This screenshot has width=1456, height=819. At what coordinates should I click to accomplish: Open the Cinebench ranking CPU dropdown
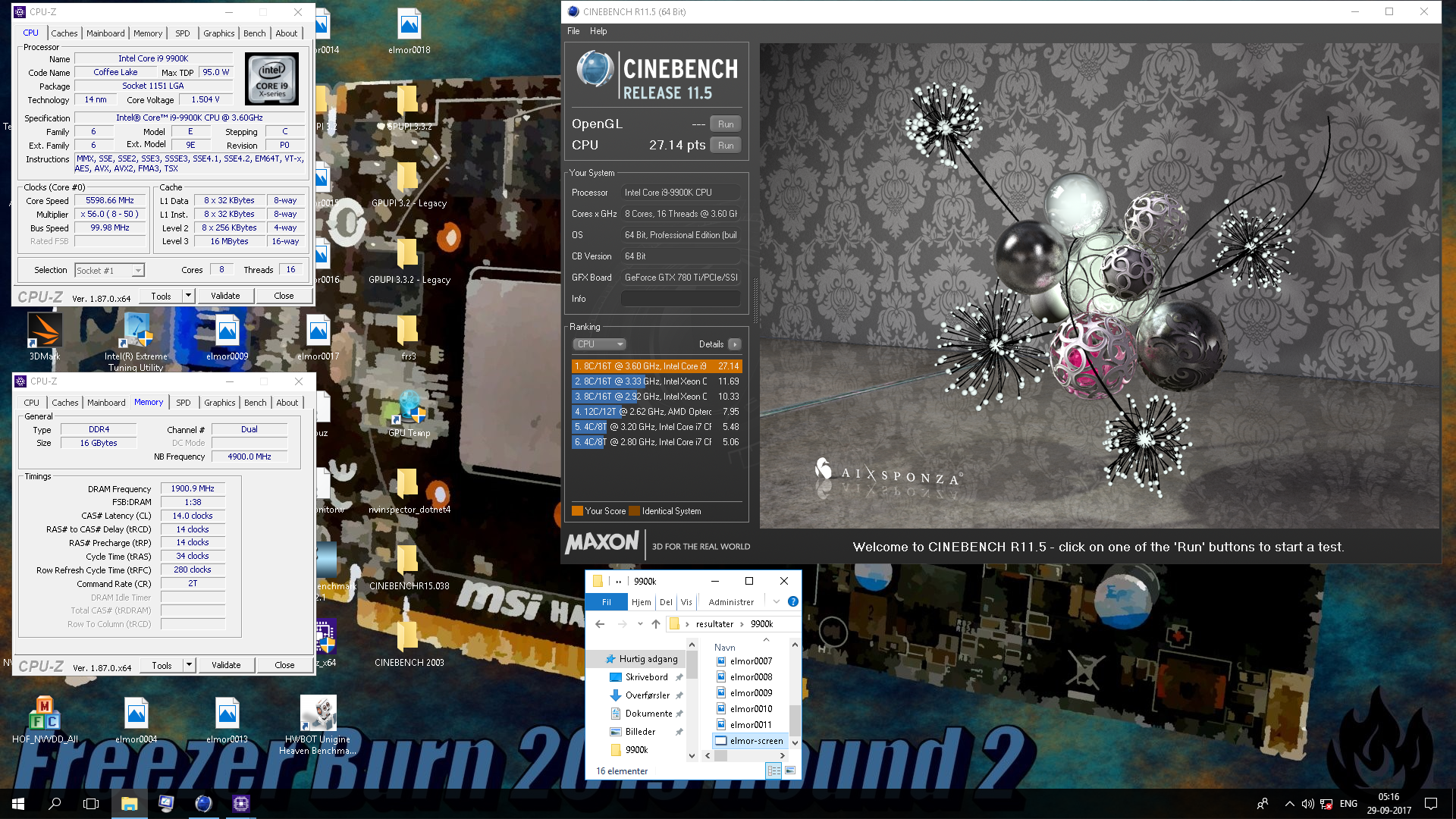(600, 344)
